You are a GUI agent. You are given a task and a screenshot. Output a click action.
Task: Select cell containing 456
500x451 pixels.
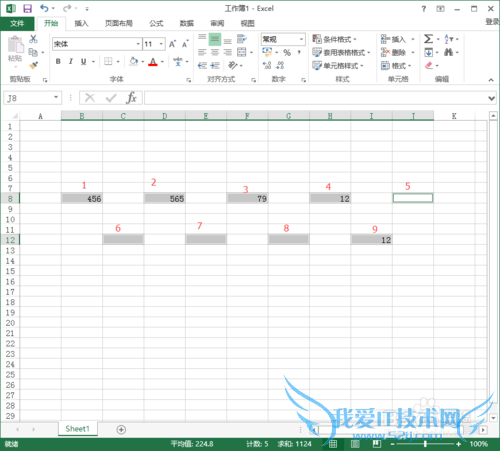(82, 198)
